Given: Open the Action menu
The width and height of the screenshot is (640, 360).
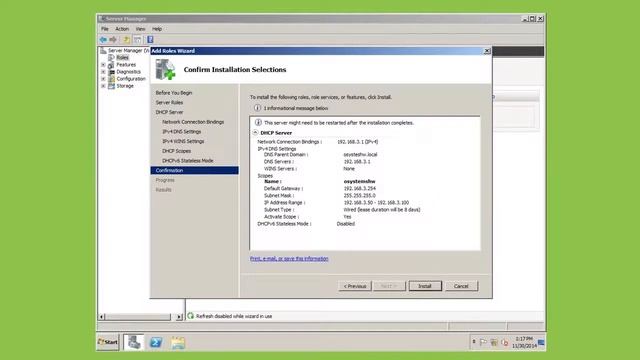Looking at the screenshot, I should (122, 29).
